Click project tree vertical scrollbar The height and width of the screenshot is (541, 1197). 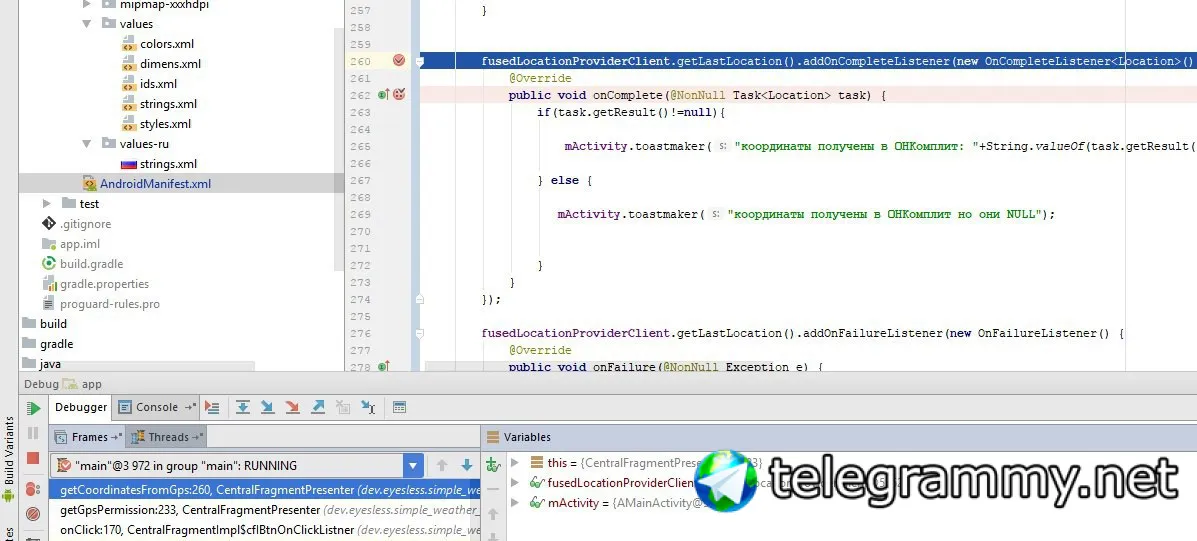[x=339, y=149]
